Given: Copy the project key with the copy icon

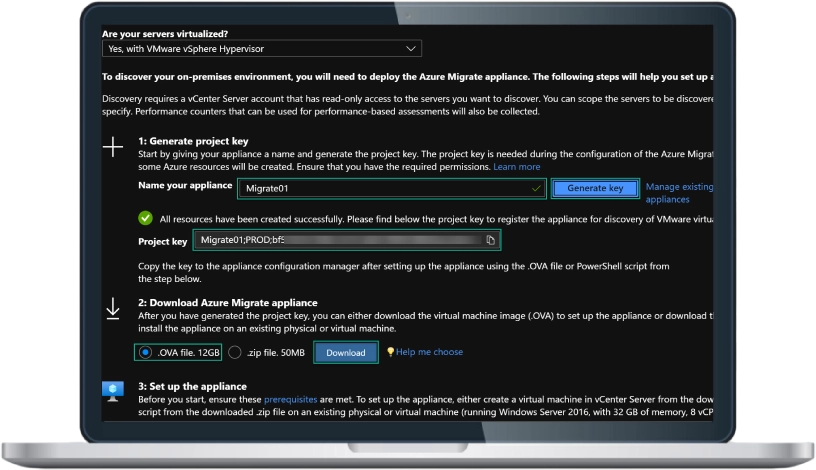Looking at the screenshot, I should click(x=490, y=240).
